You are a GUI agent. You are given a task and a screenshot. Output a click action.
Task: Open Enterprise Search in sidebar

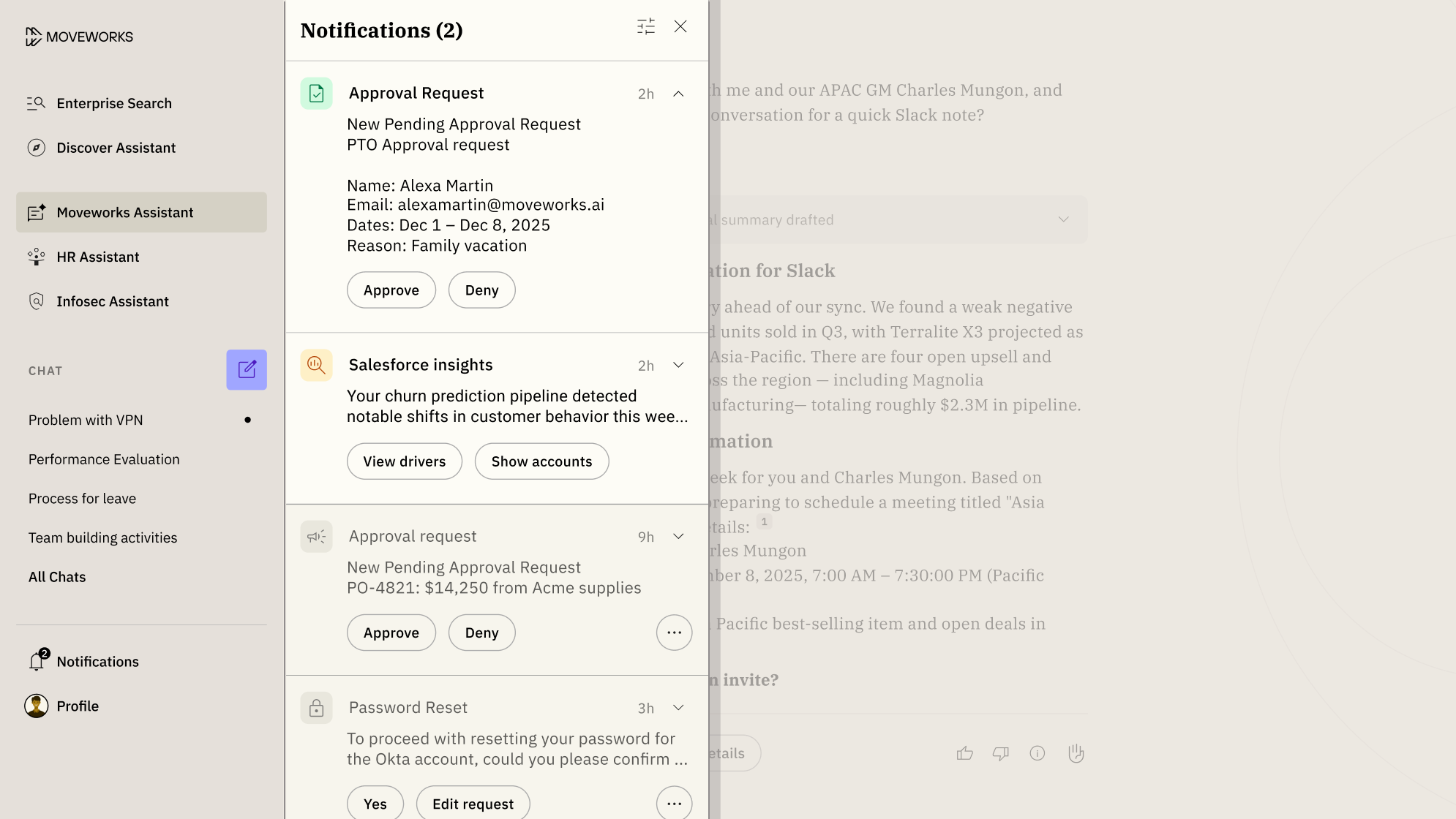(x=113, y=103)
